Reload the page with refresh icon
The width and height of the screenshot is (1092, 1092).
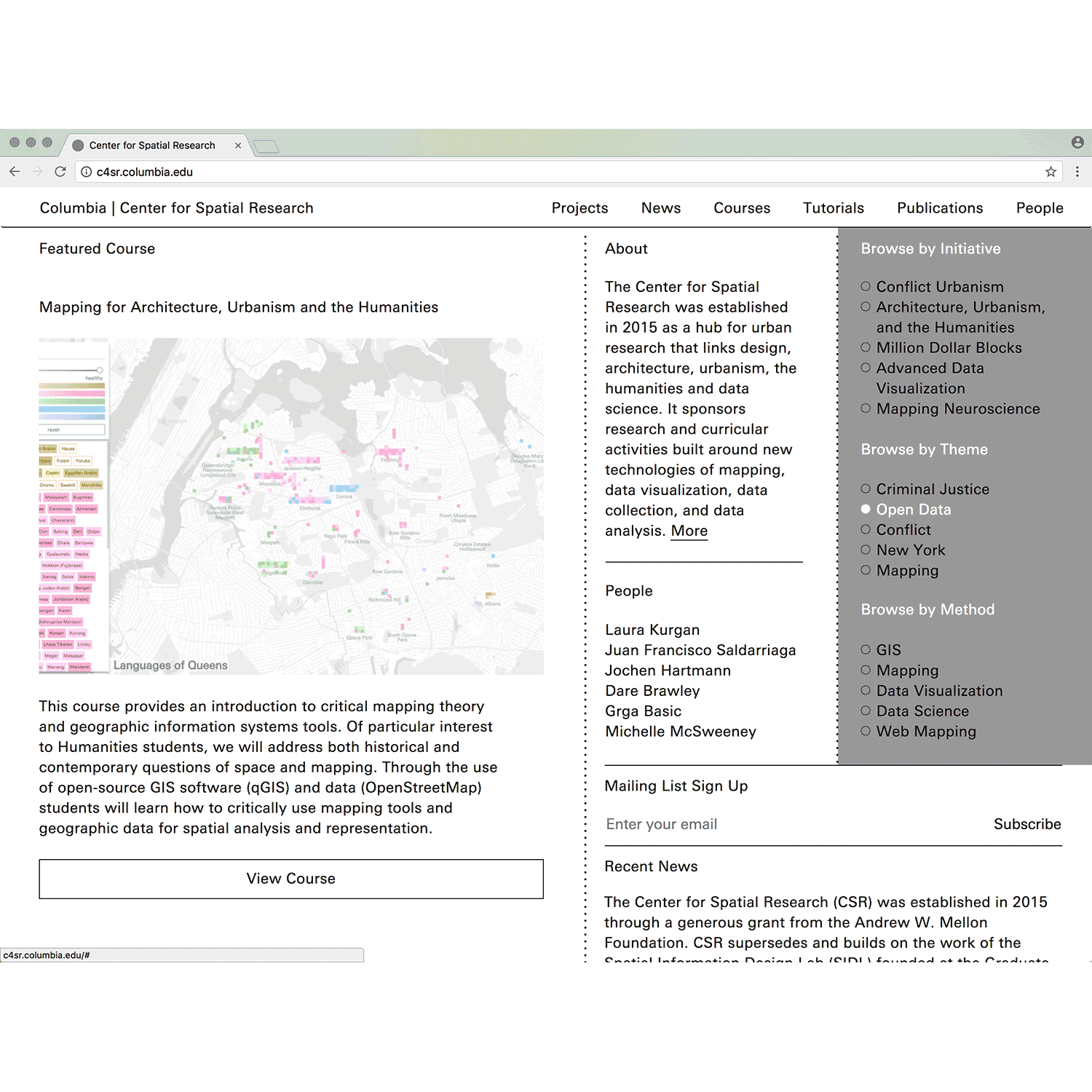point(60,172)
